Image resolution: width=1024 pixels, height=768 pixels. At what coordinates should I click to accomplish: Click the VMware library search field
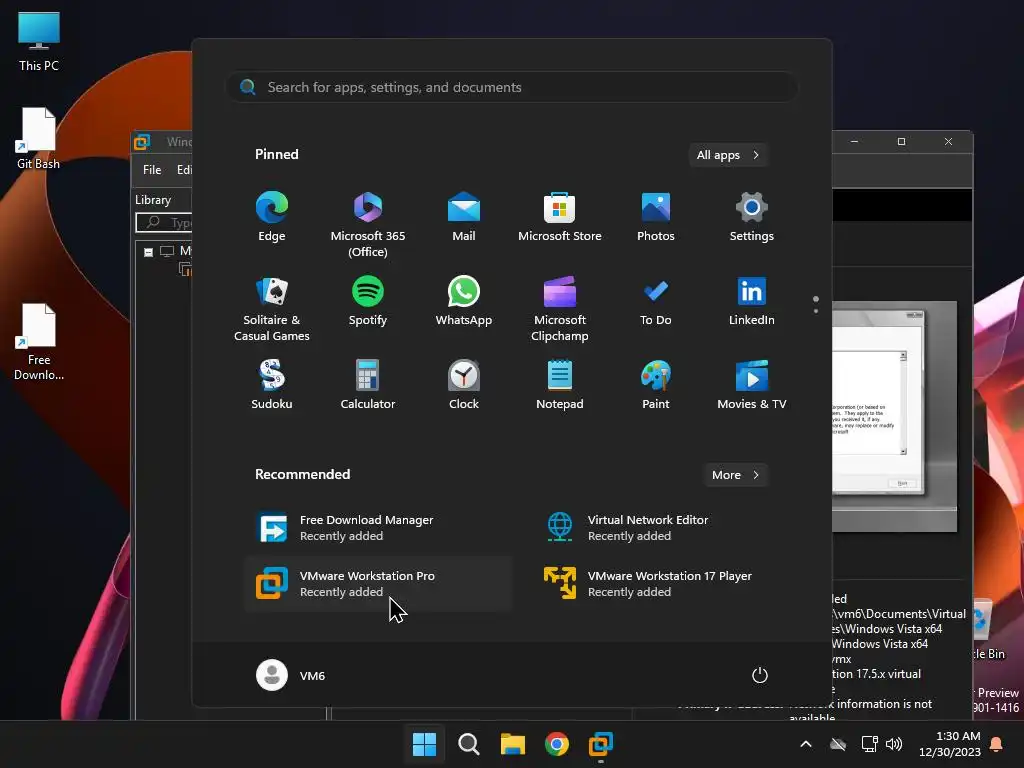point(164,223)
